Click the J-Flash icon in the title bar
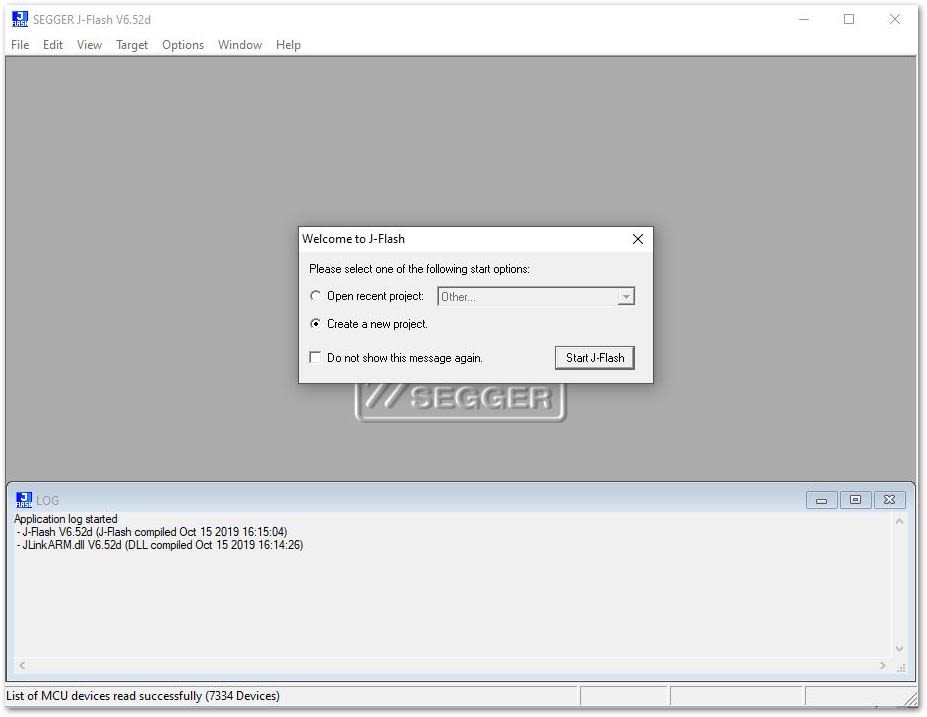The image size is (927, 717). pyautogui.click(x=20, y=19)
